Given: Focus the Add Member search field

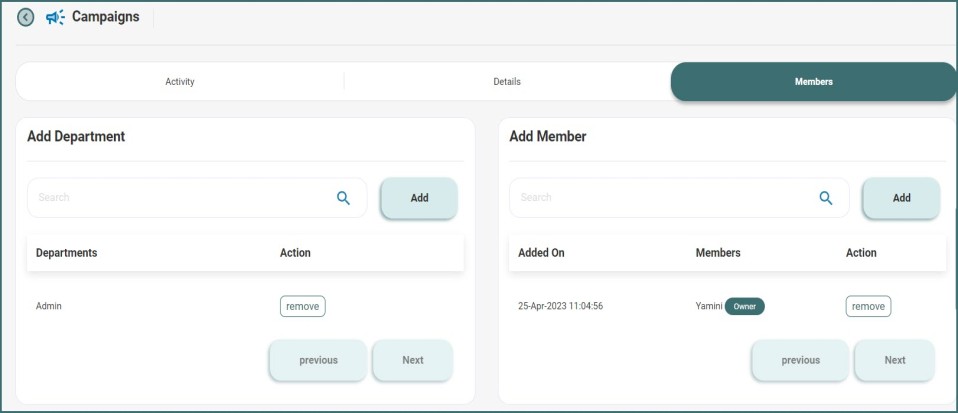Looking at the screenshot, I should 662,198.
